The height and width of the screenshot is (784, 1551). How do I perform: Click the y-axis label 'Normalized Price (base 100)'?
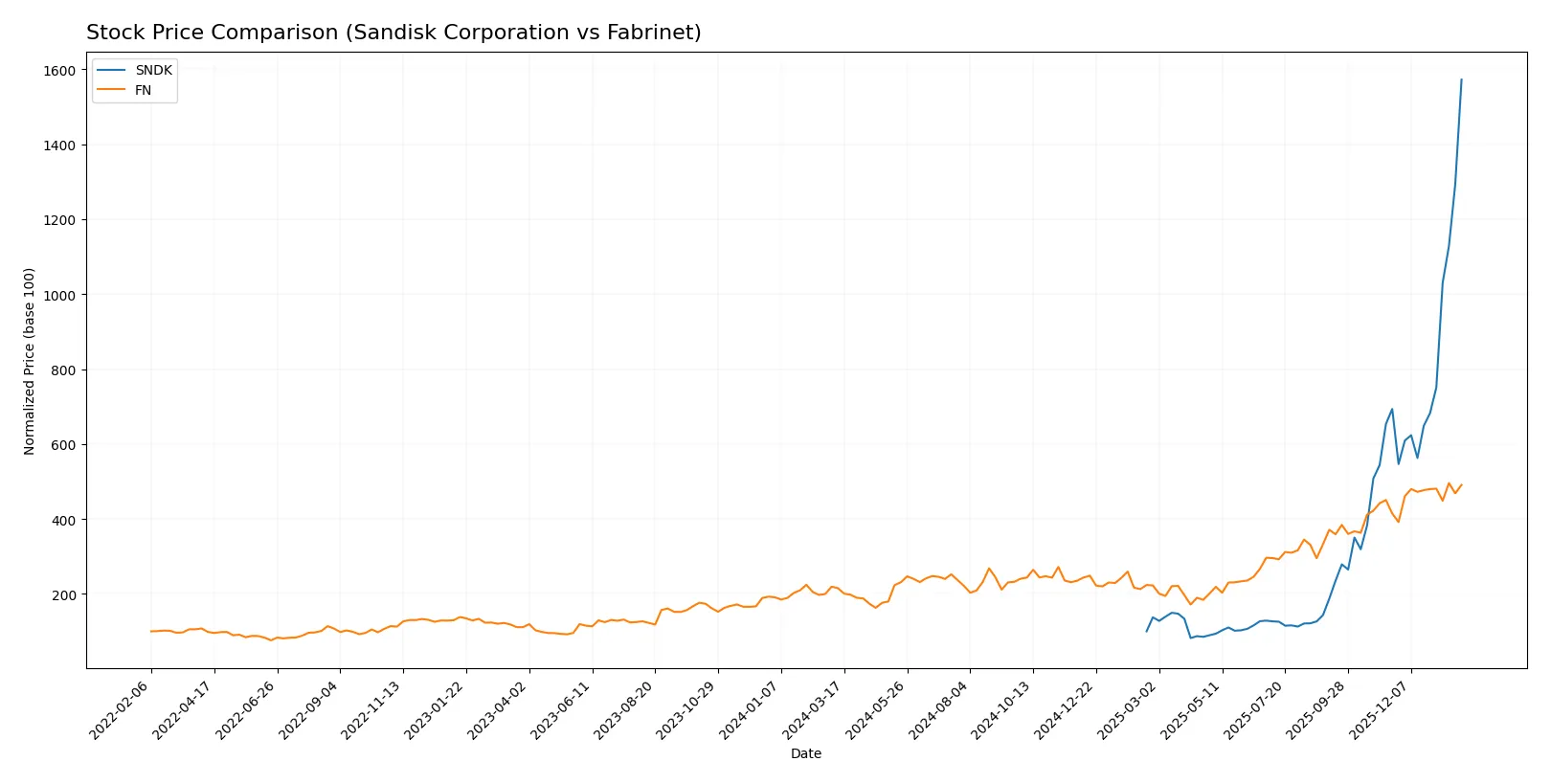pos(30,361)
